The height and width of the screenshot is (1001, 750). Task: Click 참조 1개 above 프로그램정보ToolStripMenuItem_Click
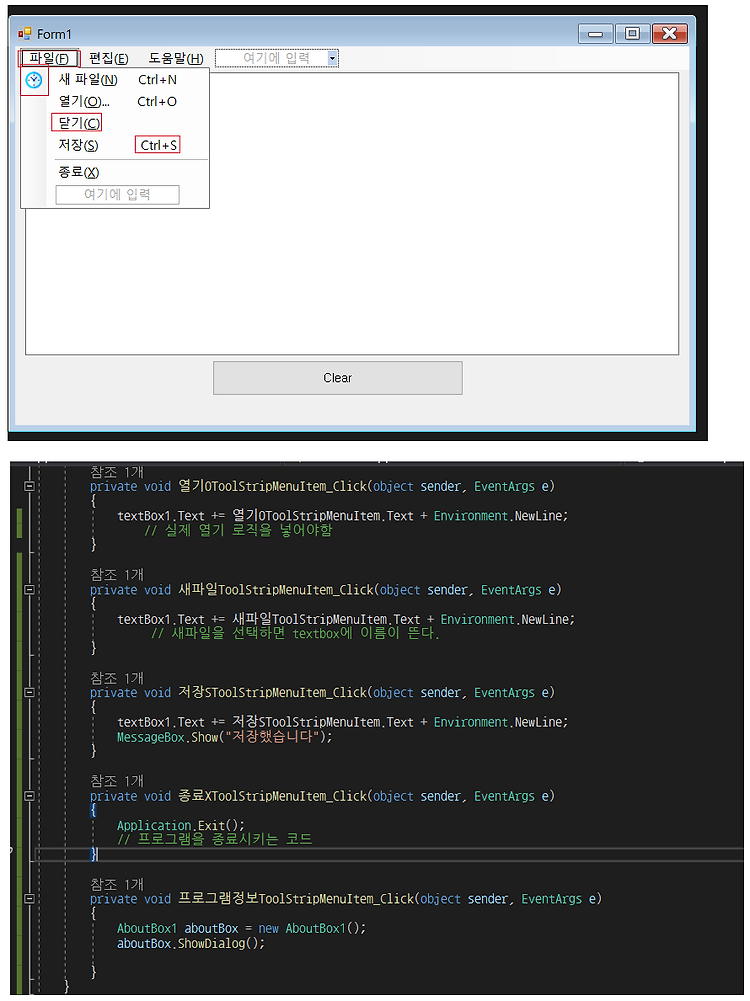117,885
